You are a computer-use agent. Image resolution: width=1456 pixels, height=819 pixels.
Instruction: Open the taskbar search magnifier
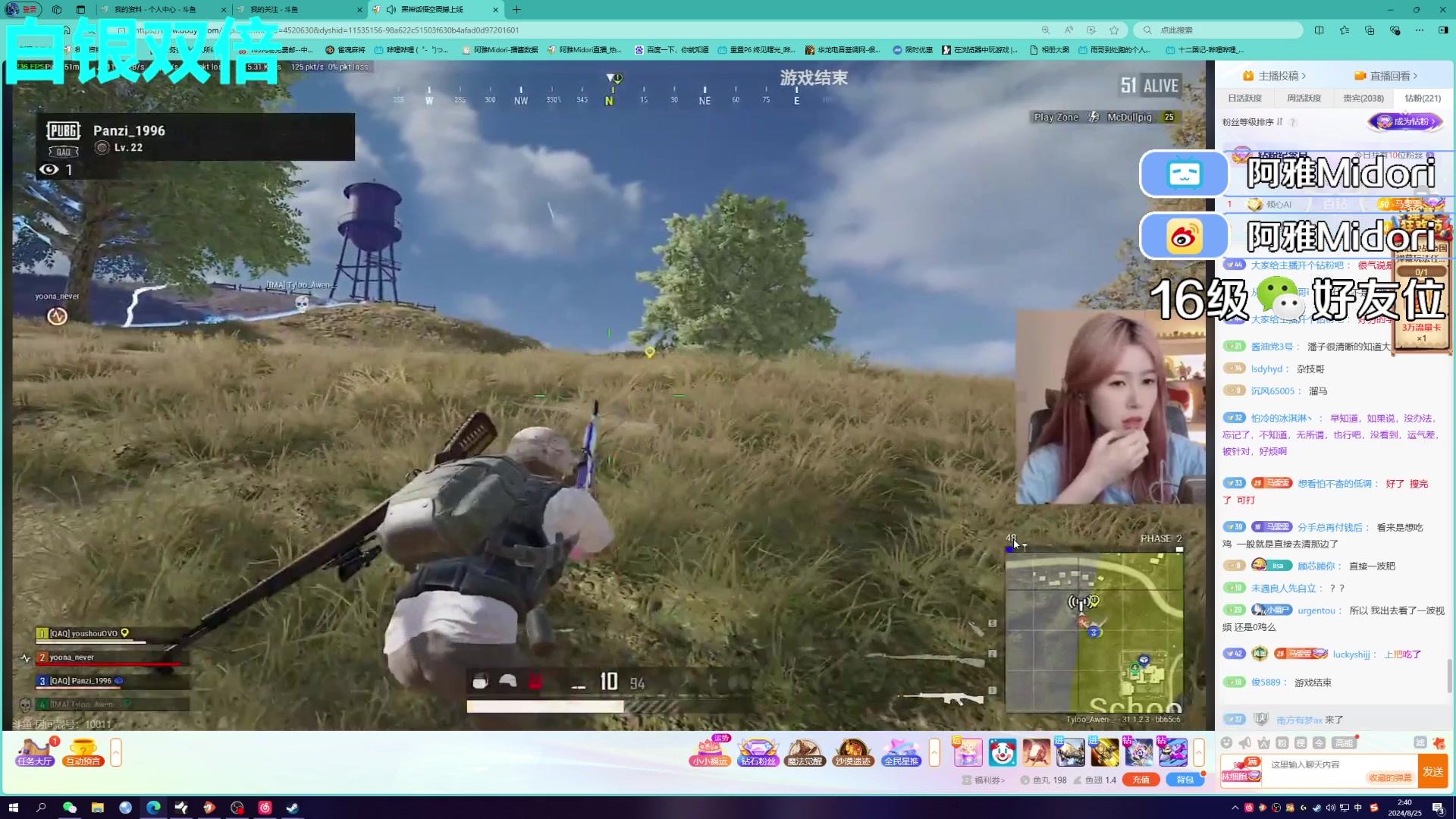click(x=41, y=808)
